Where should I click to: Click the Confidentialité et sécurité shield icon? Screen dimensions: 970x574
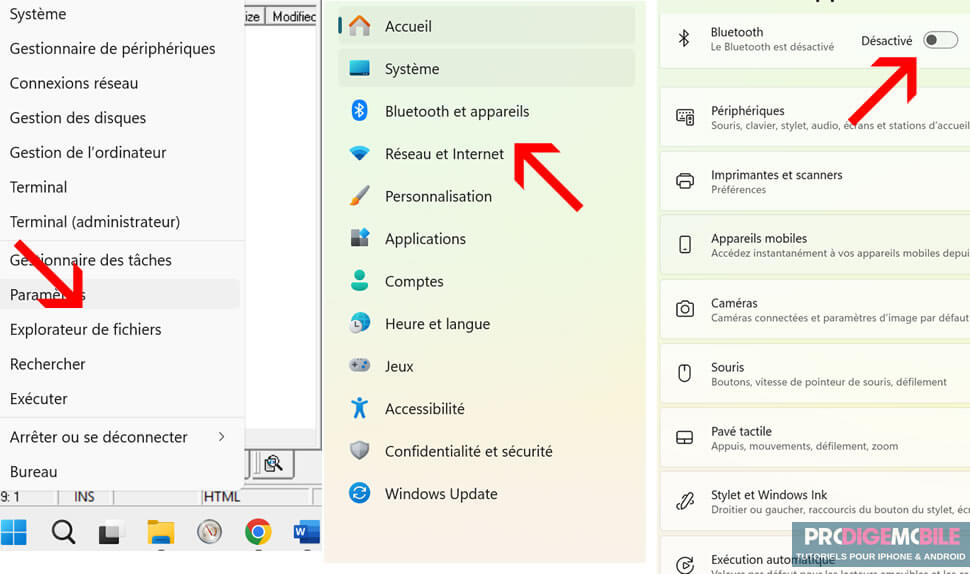(x=359, y=450)
